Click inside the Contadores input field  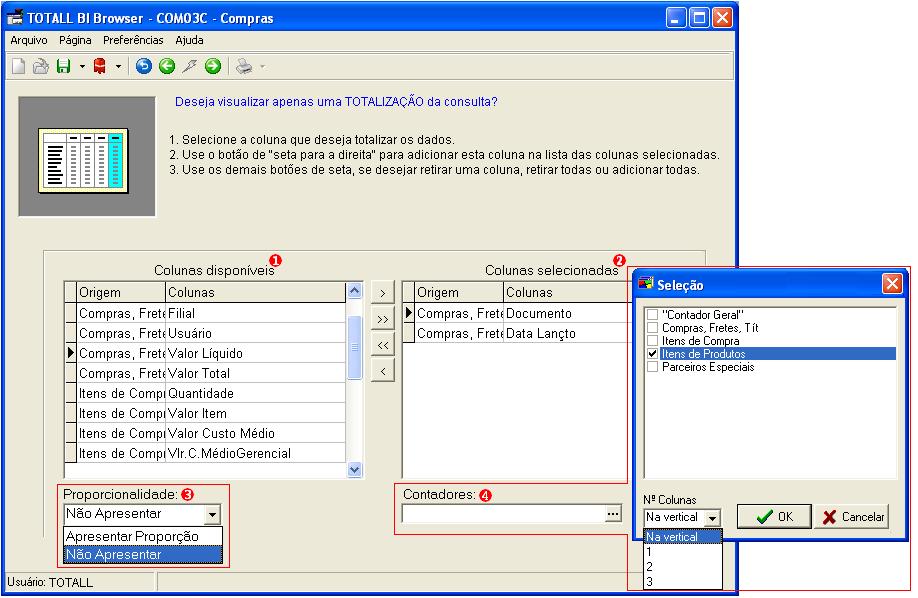(x=503, y=514)
